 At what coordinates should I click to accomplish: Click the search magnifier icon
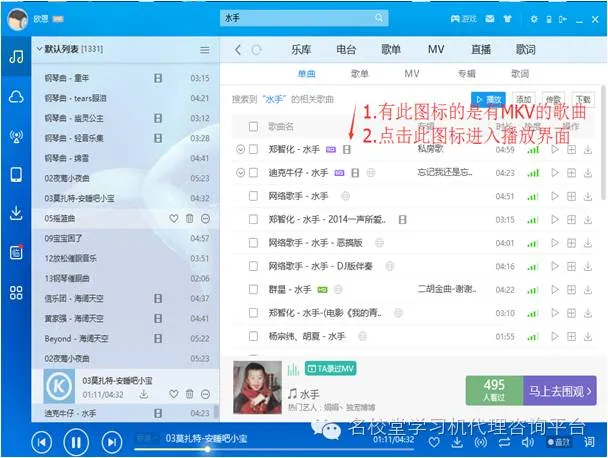point(379,18)
